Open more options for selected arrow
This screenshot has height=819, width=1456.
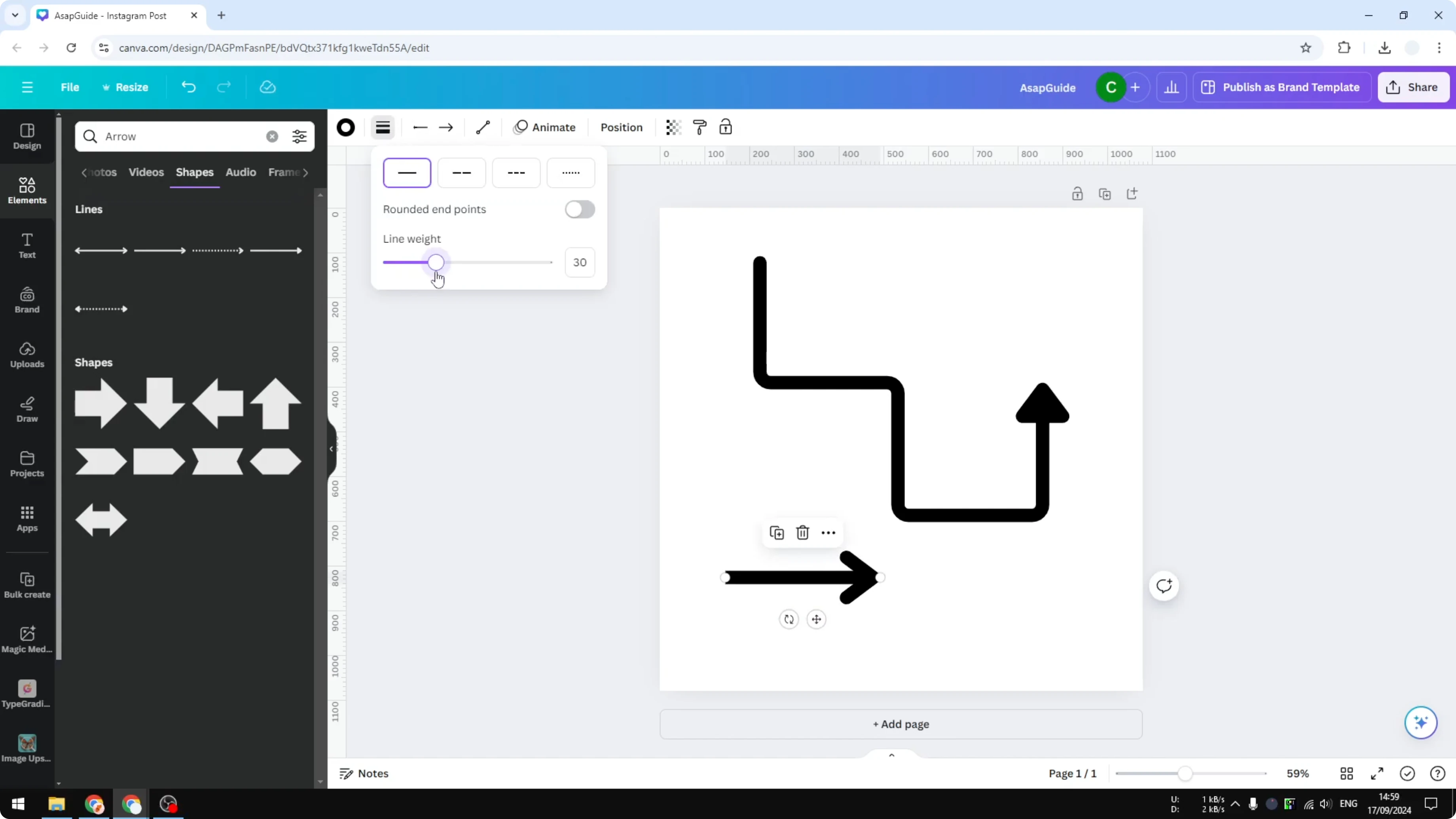click(x=828, y=533)
